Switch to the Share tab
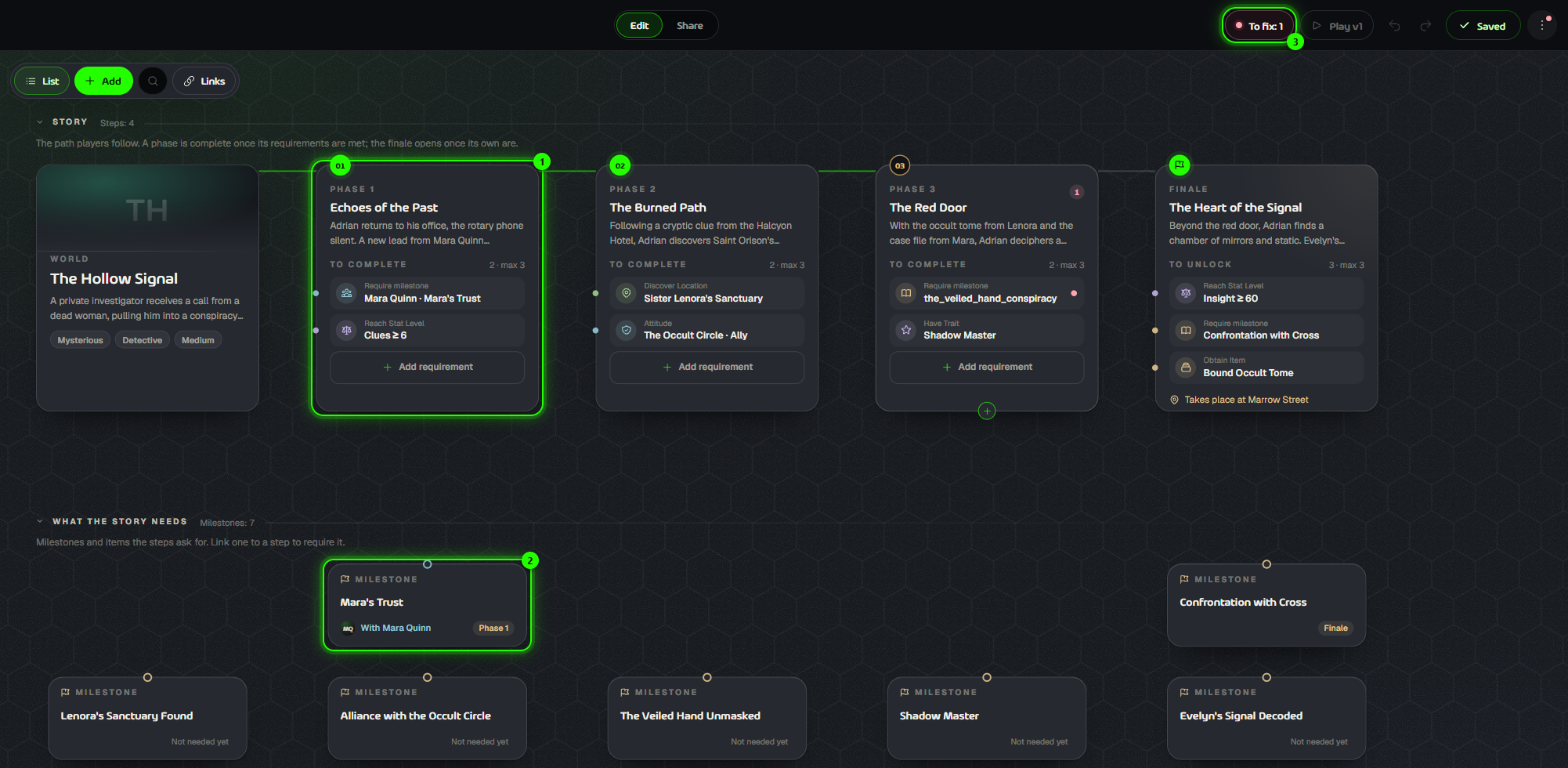The image size is (1568, 768). [x=690, y=26]
